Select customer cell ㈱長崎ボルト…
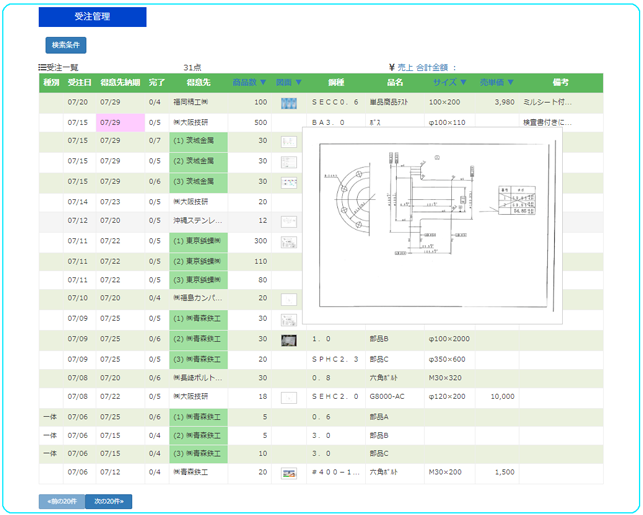Screen dimensions: 643x515 tap(198, 379)
